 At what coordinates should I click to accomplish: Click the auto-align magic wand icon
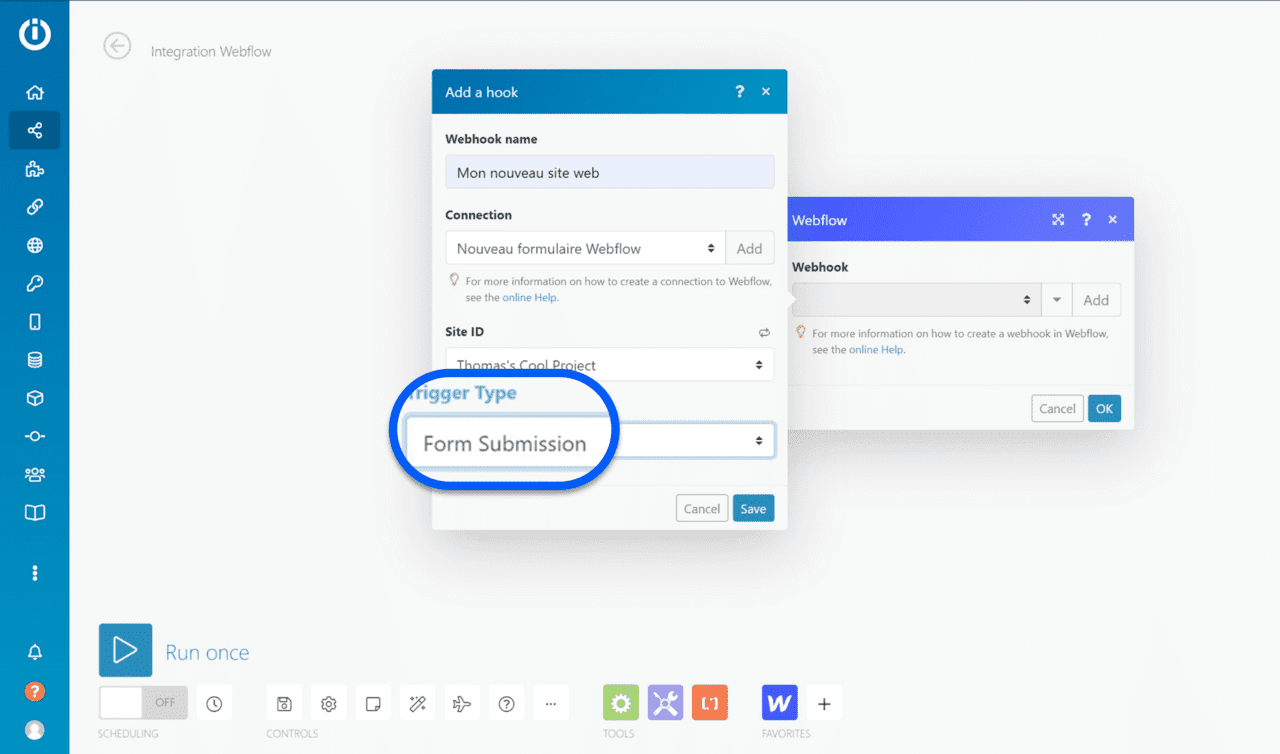tap(418, 704)
